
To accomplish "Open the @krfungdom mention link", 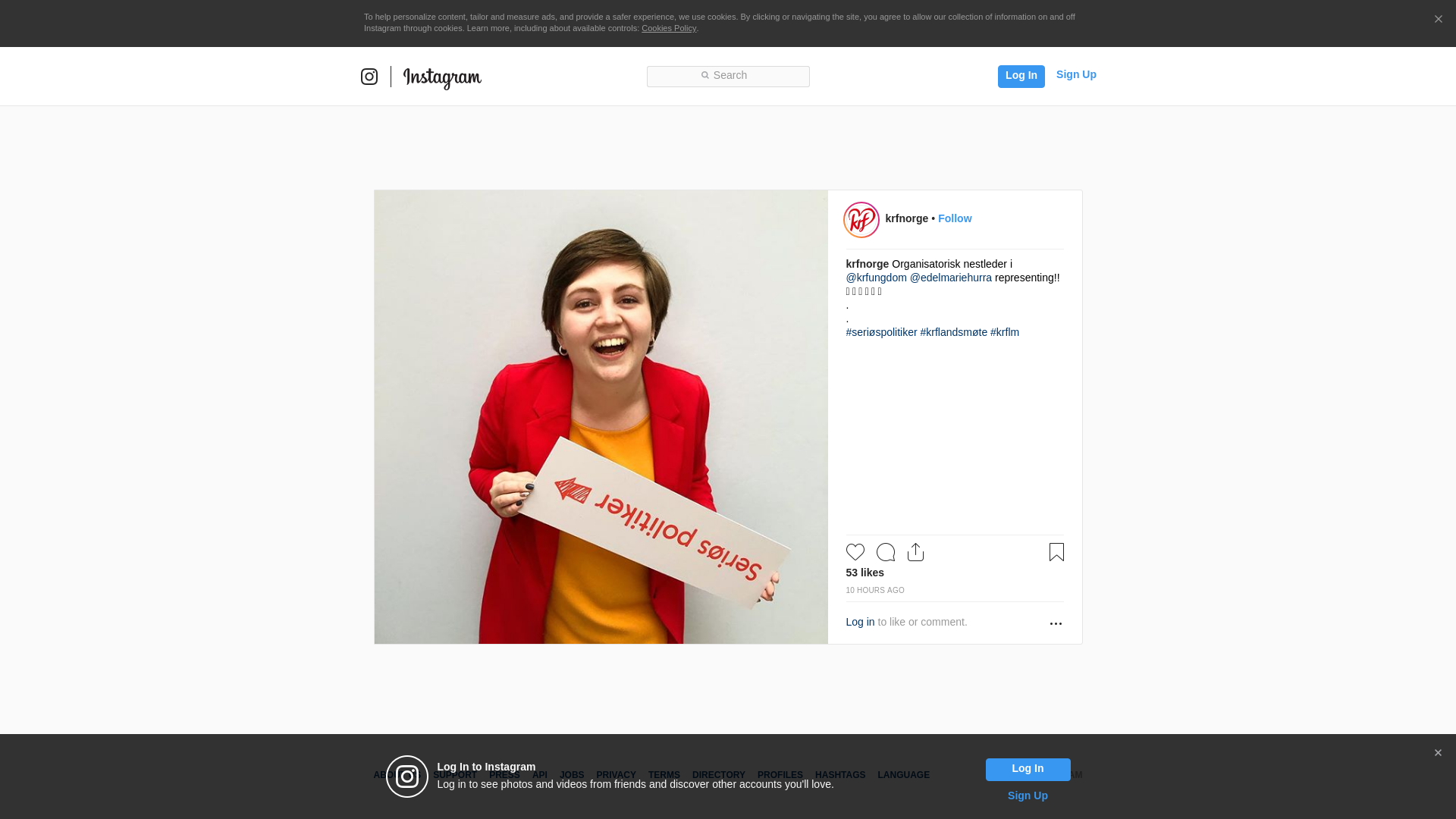I will pyautogui.click(x=877, y=278).
